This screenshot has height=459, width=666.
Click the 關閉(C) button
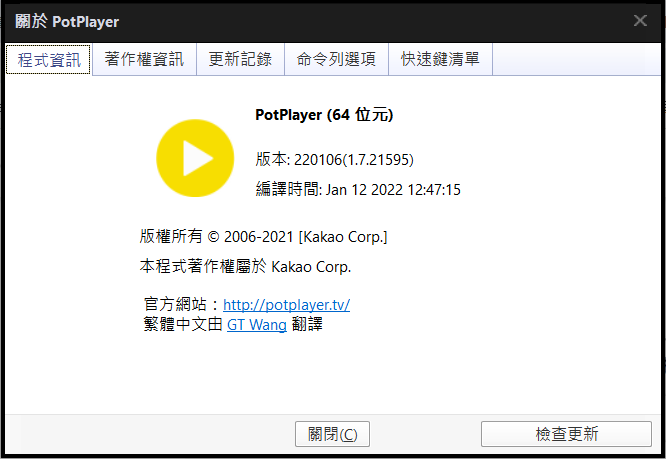[x=332, y=434]
